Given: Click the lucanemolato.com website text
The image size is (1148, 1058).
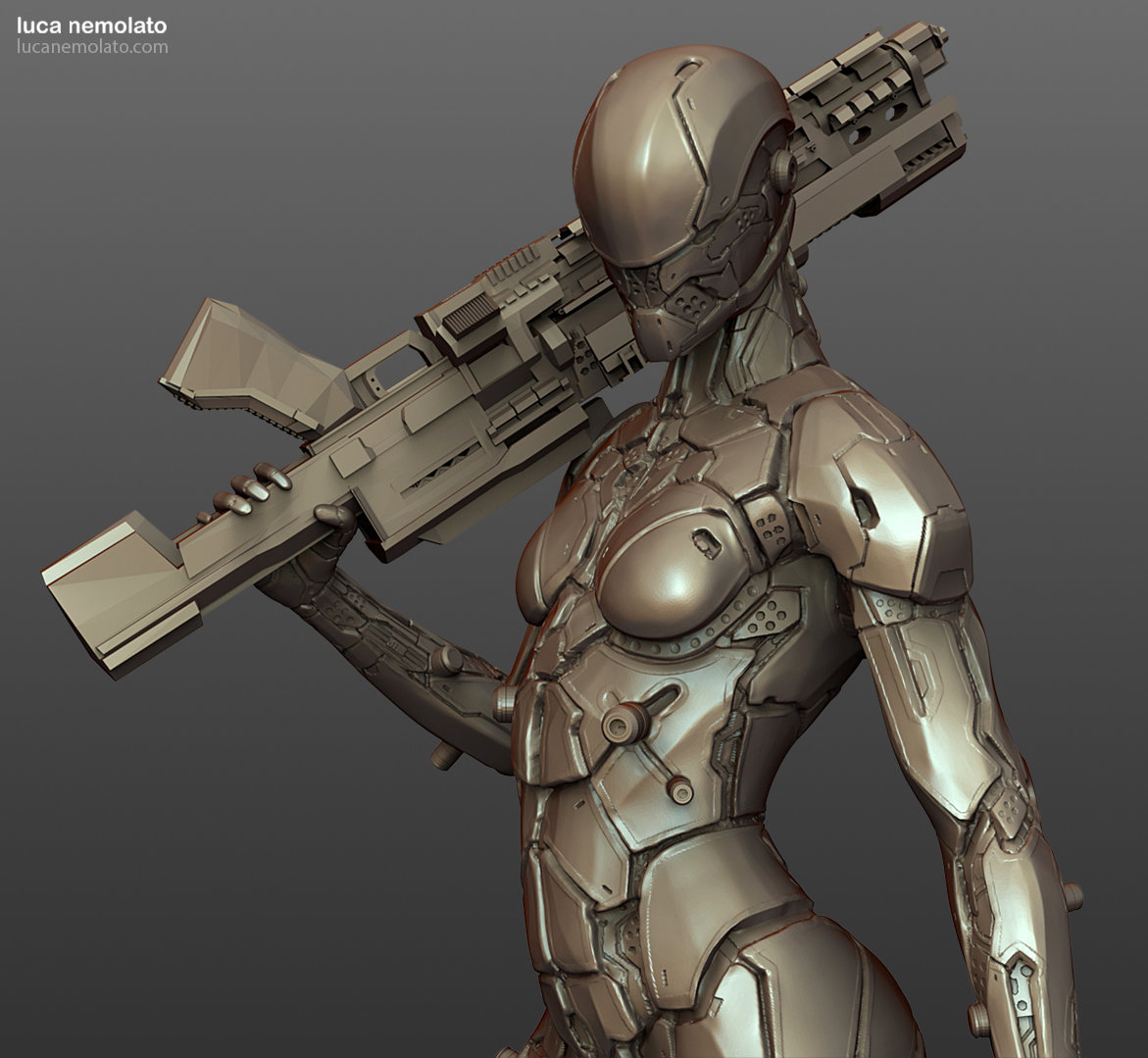Looking at the screenshot, I should coord(92,47).
